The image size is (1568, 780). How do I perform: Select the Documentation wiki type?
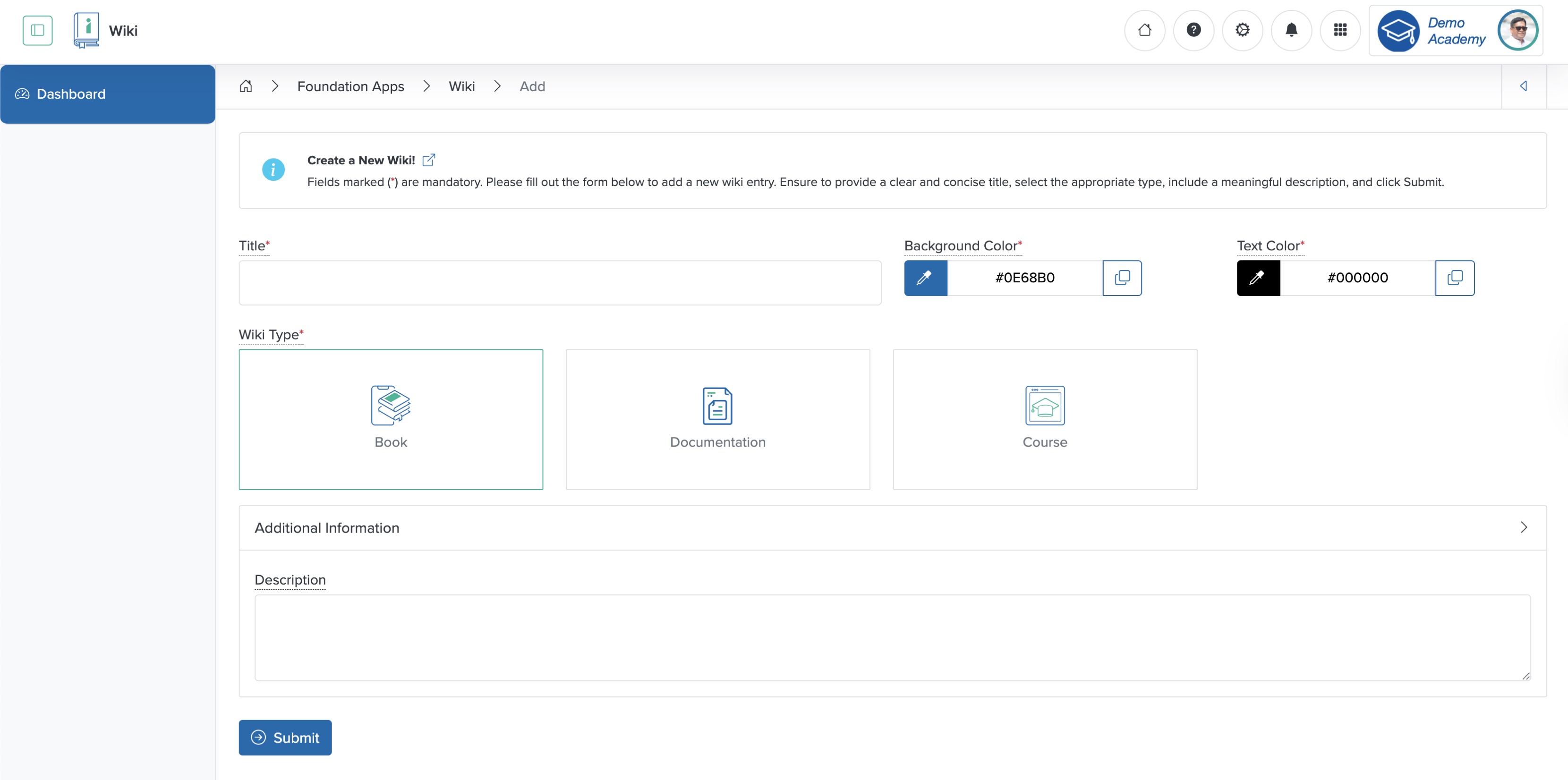pyautogui.click(x=718, y=419)
